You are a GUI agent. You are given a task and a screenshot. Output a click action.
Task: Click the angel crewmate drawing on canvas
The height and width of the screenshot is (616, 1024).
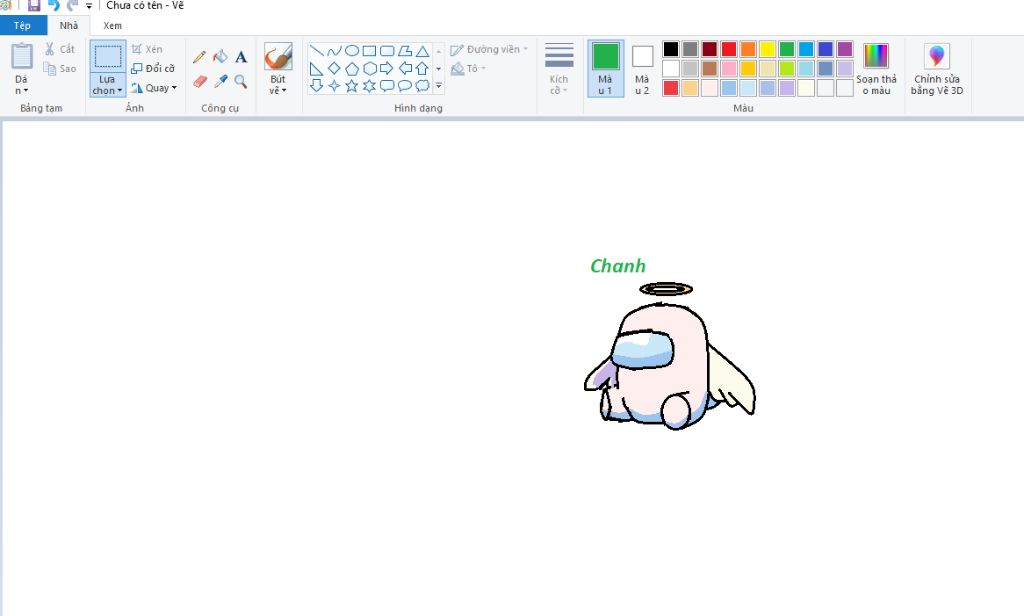click(669, 356)
